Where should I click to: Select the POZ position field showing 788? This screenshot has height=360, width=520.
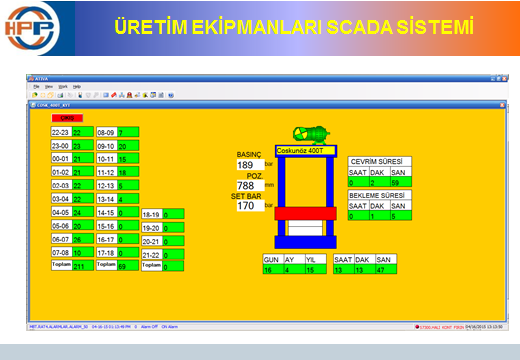pos(250,185)
